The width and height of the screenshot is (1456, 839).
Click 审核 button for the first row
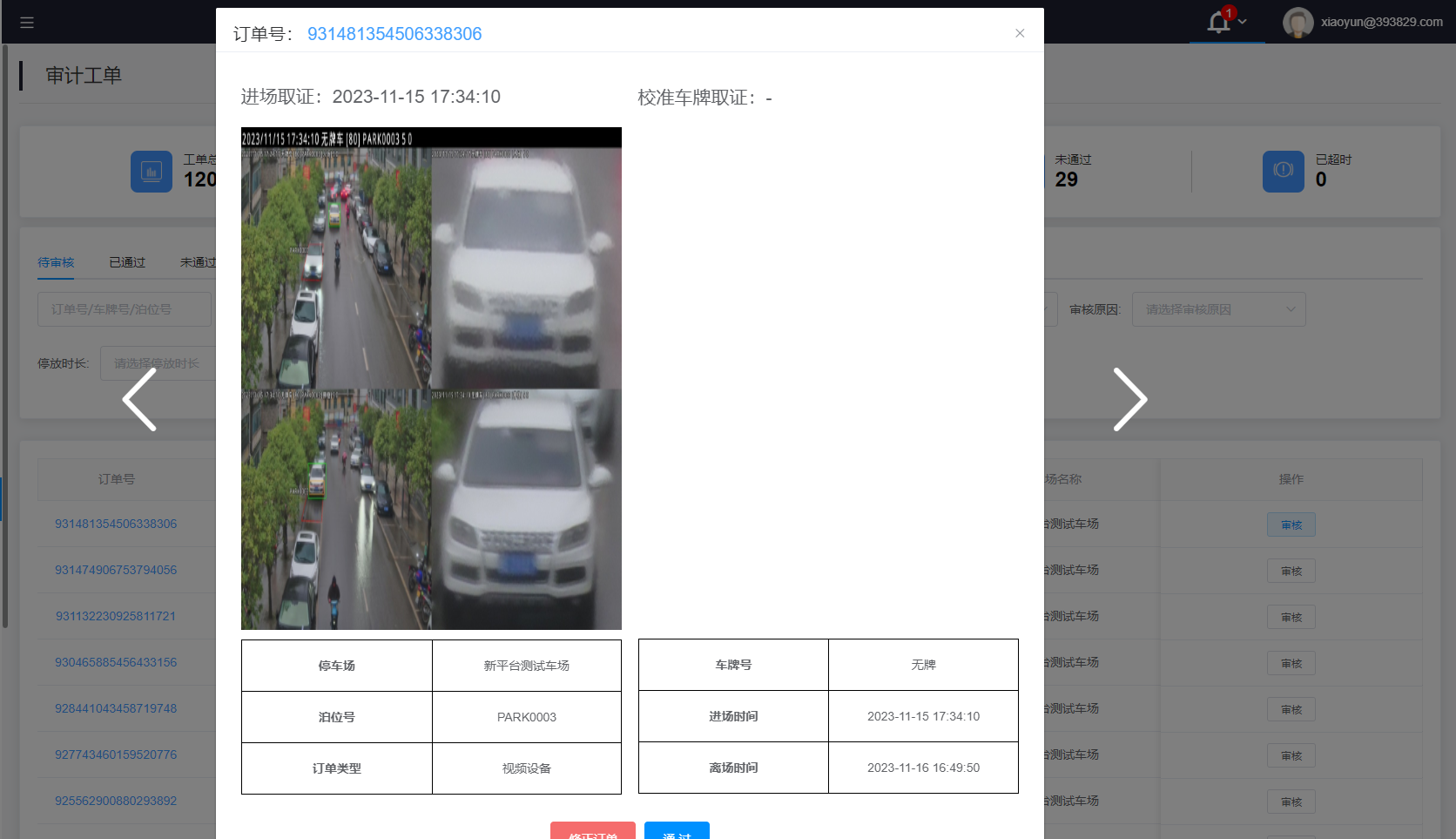tap(1291, 524)
